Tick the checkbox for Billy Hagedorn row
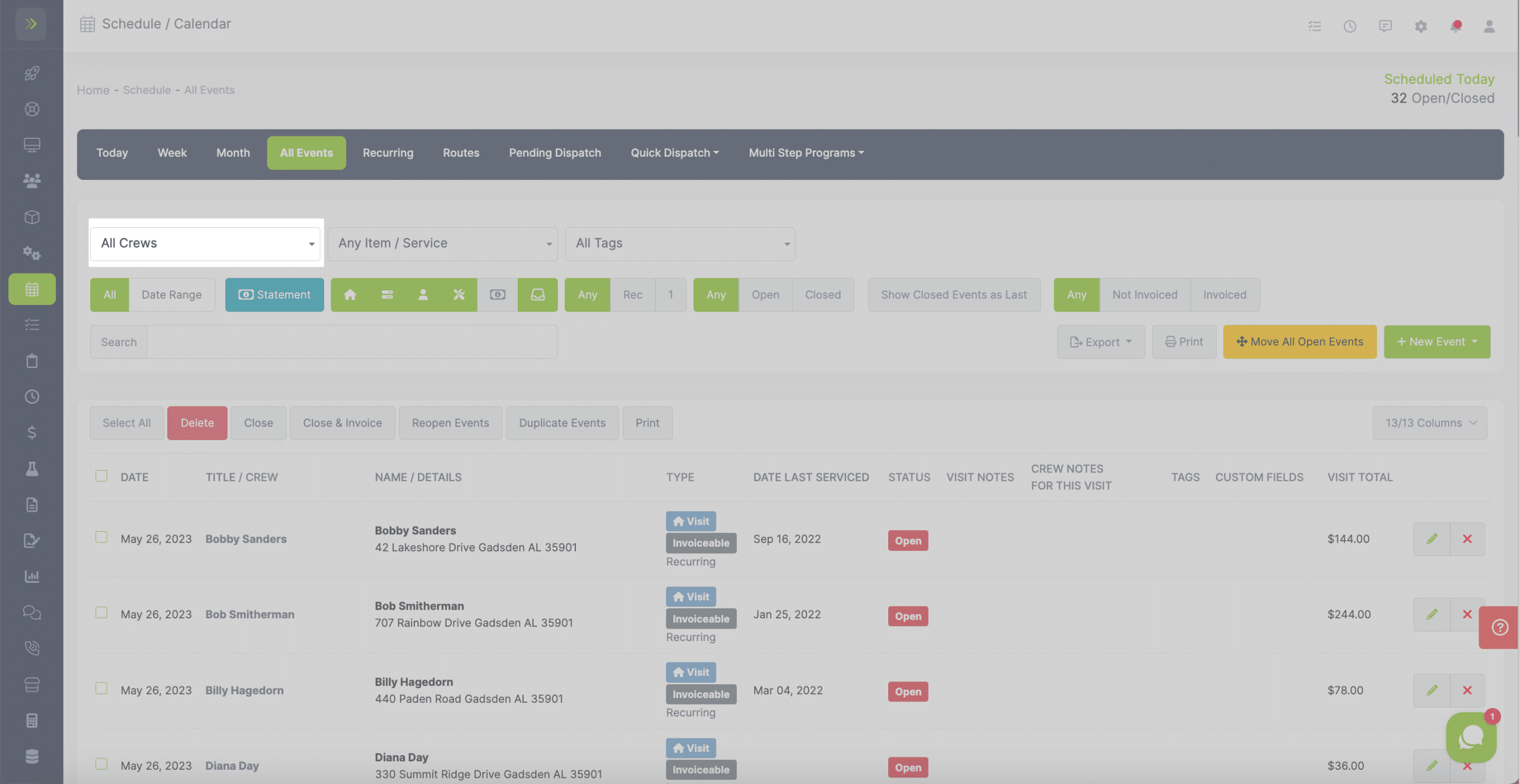The height and width of the screenshot is (784, 1520). click(102, 688)
